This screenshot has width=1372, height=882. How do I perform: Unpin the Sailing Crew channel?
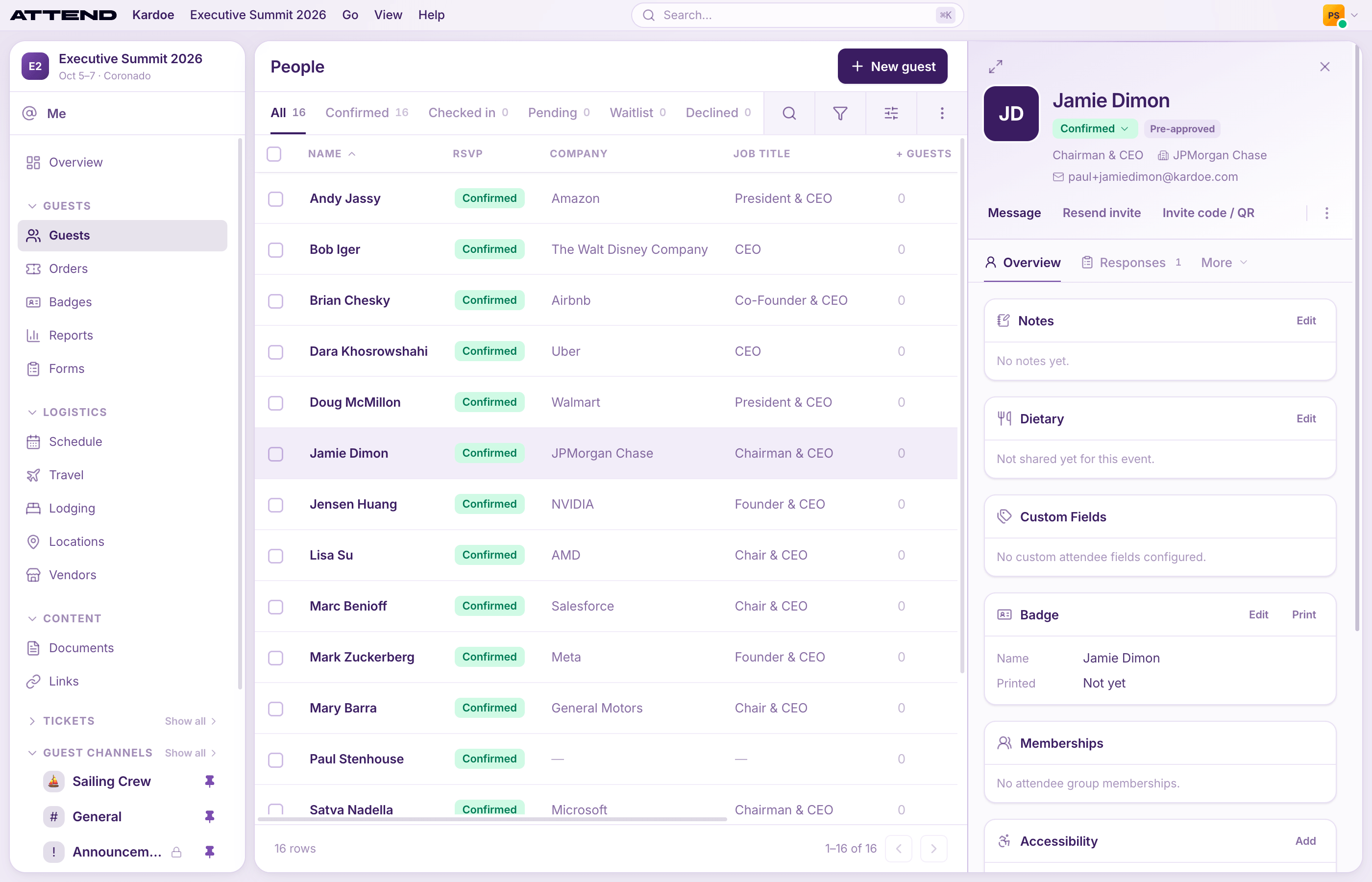(210, 781)
